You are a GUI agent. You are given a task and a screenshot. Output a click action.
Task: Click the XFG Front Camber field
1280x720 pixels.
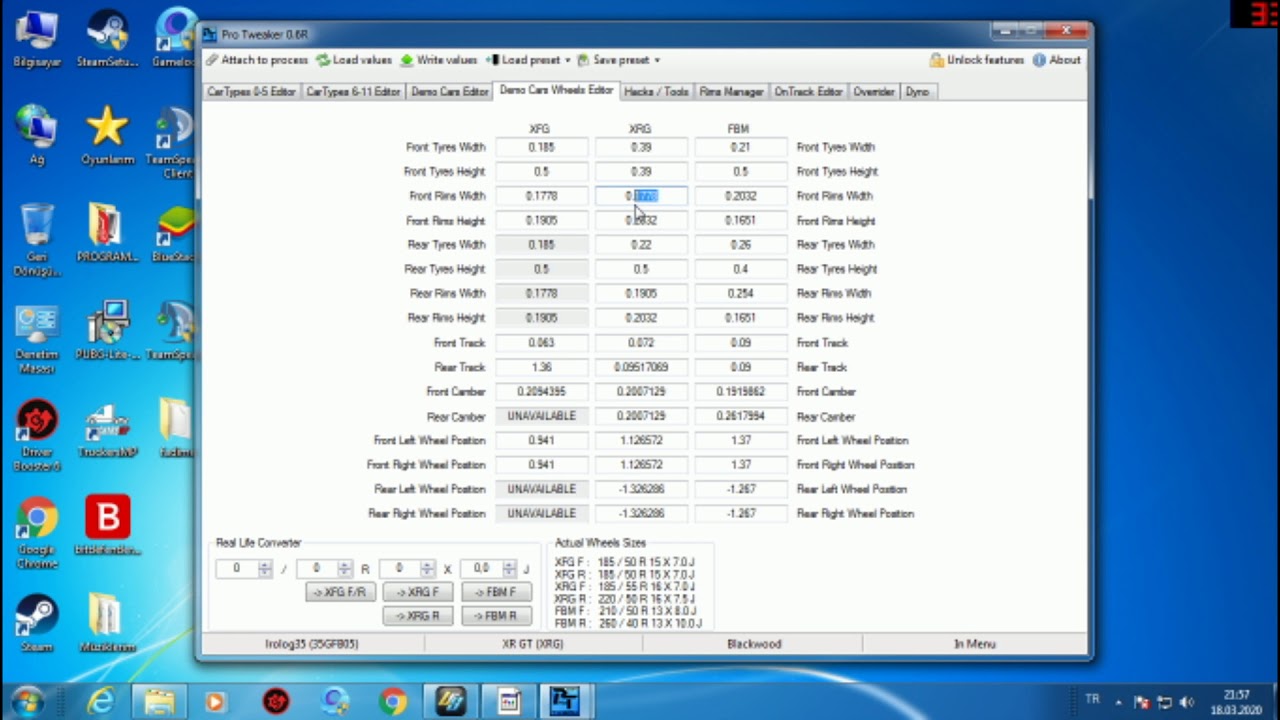541,392
